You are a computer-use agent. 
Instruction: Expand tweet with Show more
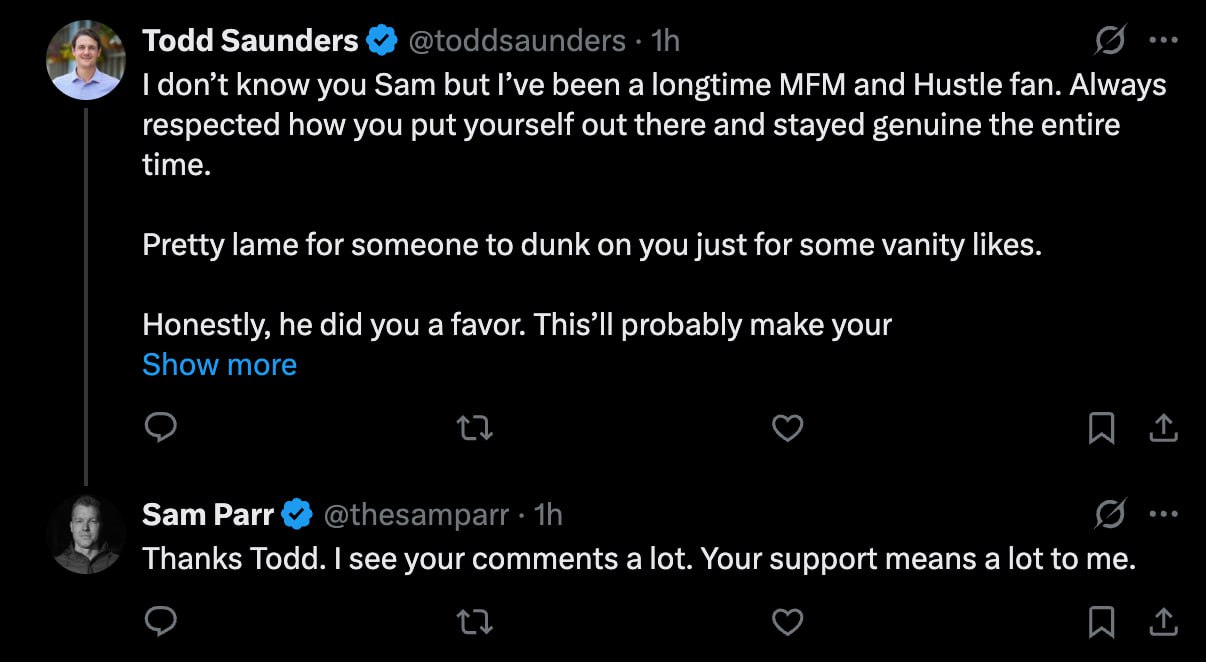click(x=219, y=365)
